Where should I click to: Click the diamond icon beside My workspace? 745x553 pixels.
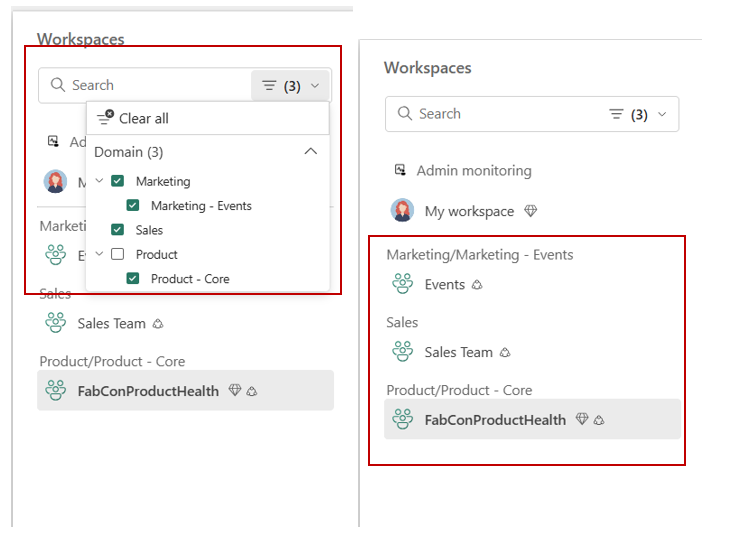tap(531, 210)
